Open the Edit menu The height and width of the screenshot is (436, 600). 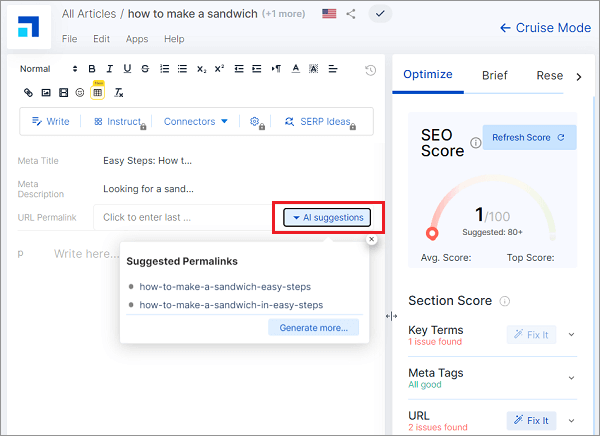coord(101,39)
